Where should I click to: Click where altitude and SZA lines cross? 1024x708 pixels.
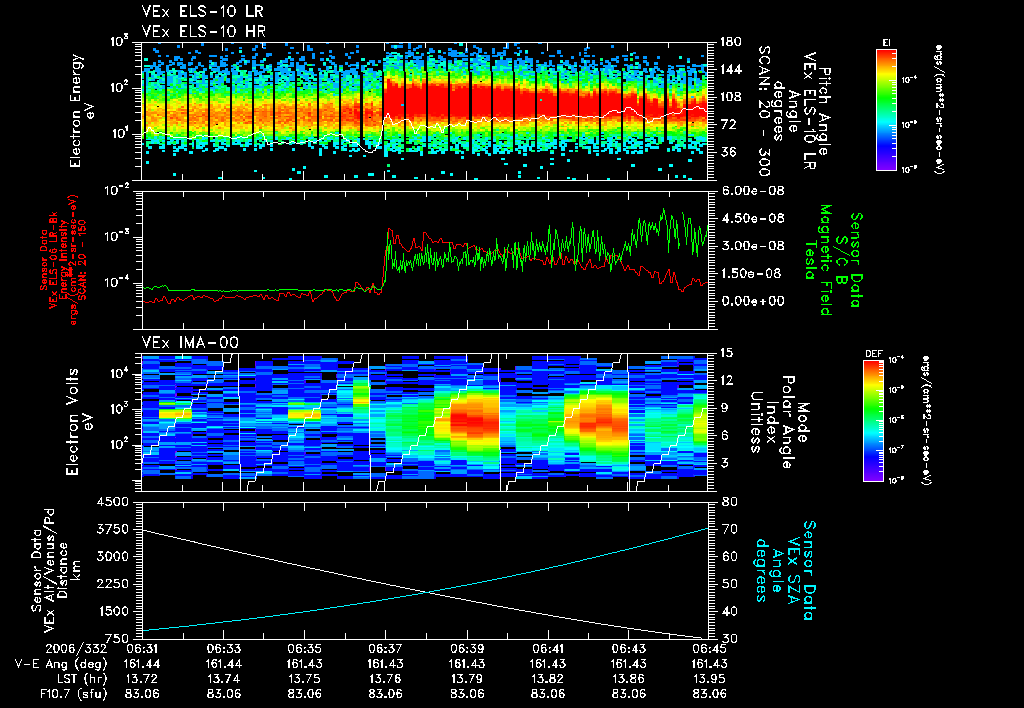click(428, 592)
